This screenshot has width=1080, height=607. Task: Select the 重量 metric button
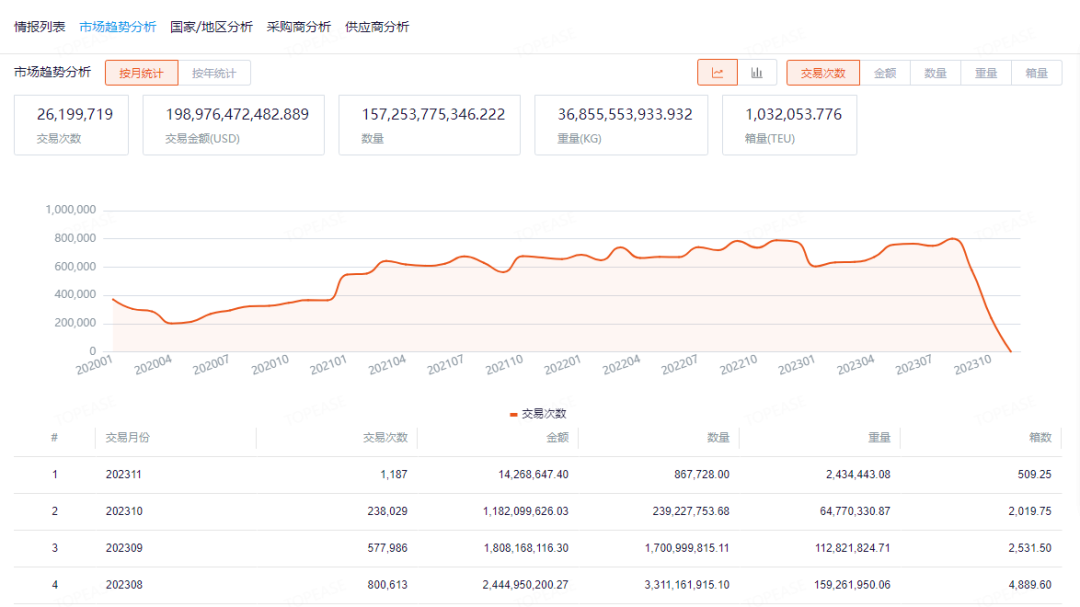[x=986, y=73]
